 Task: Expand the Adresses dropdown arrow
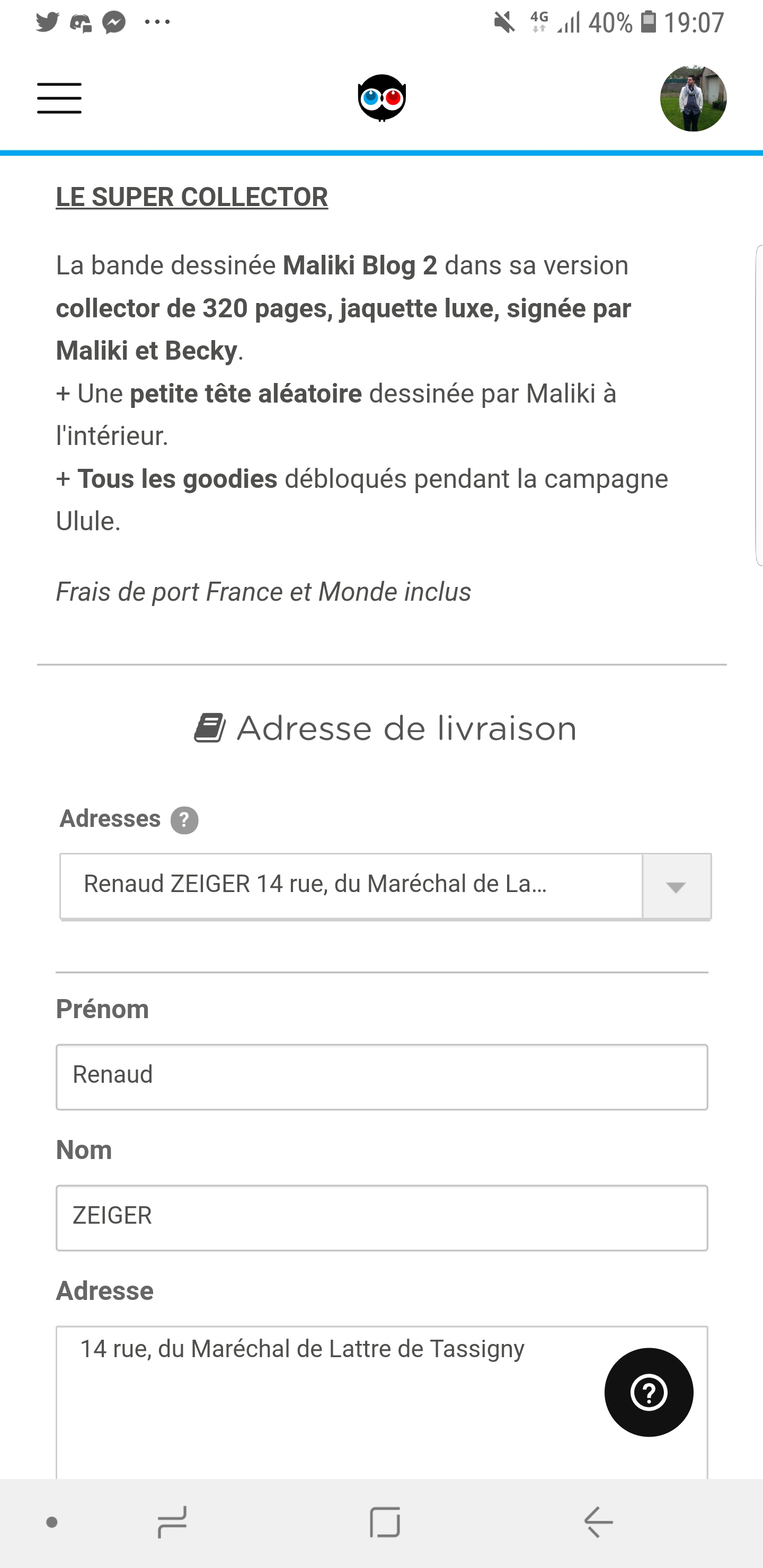point(676,886)
